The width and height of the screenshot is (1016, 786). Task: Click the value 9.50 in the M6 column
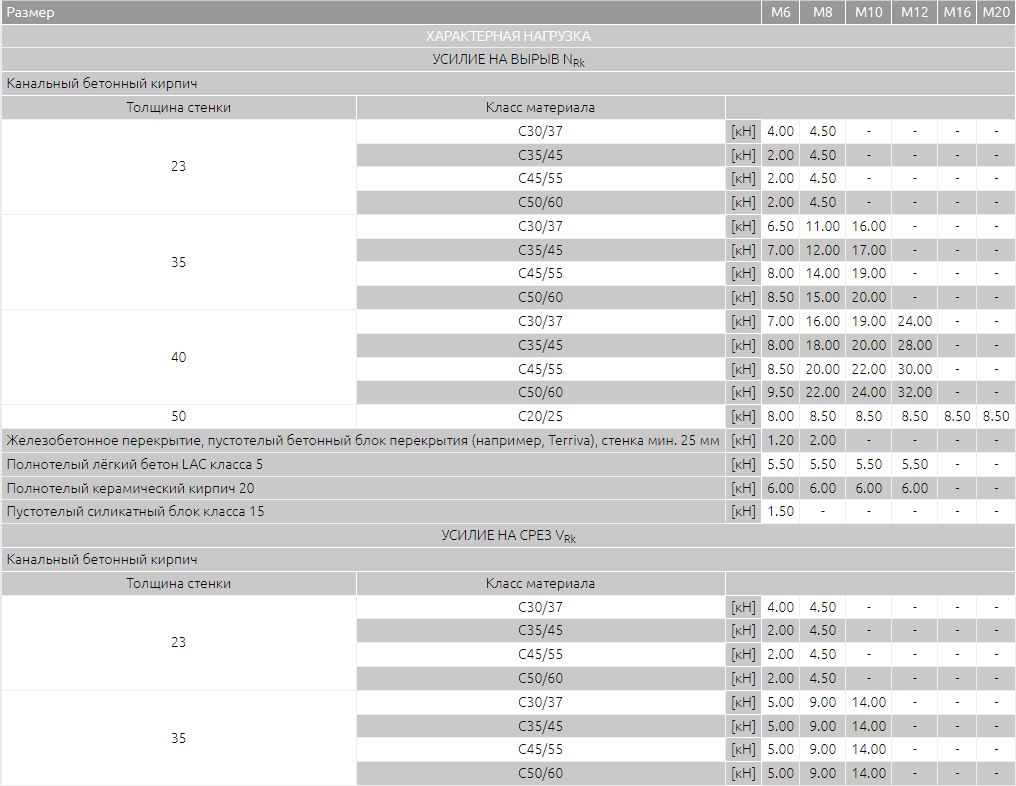(x=780, y=392)
